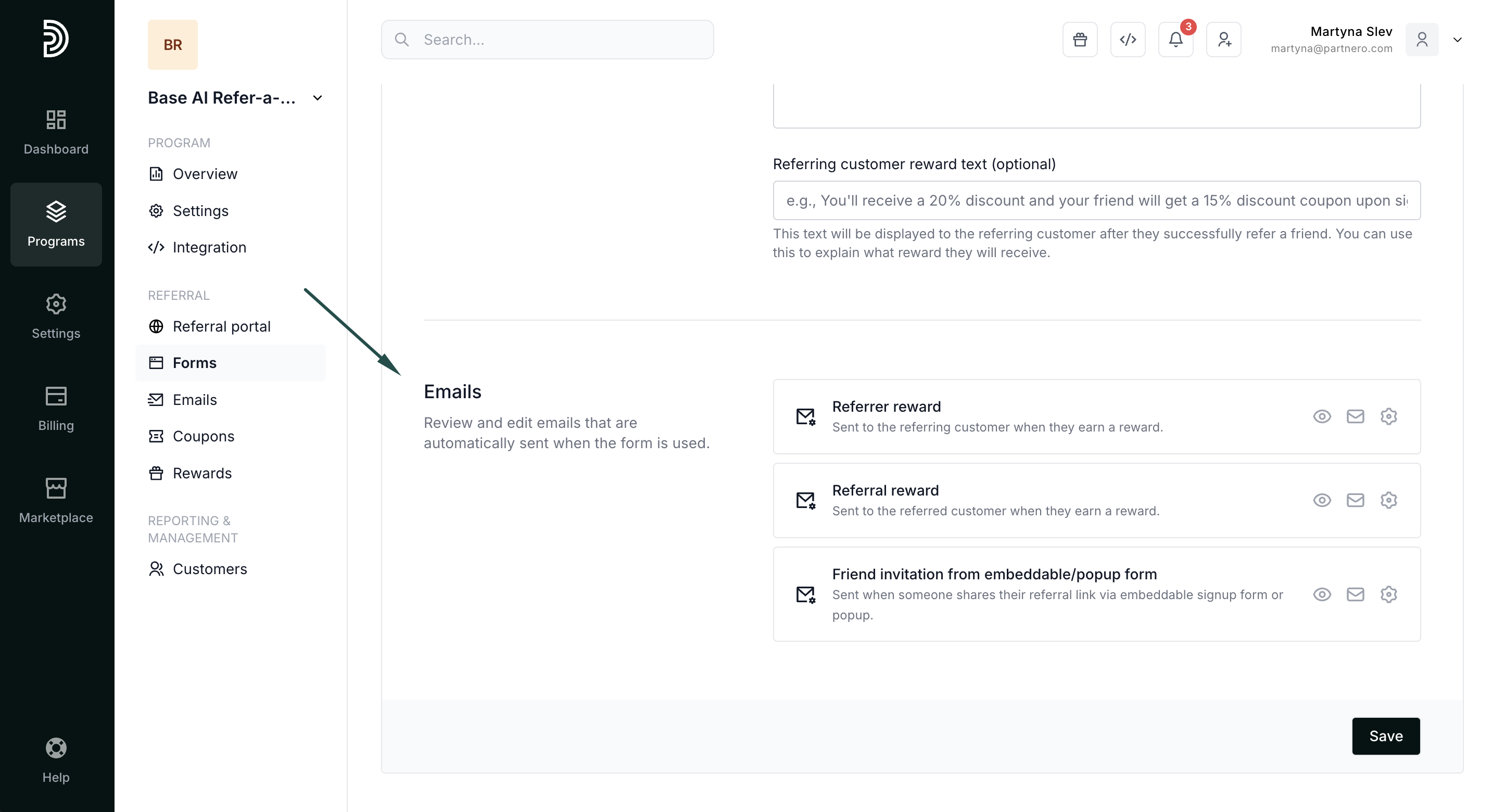
Task: Click the Martyna Slev profile avatar
Action: pyautogui.click(x=1422, y=40)
